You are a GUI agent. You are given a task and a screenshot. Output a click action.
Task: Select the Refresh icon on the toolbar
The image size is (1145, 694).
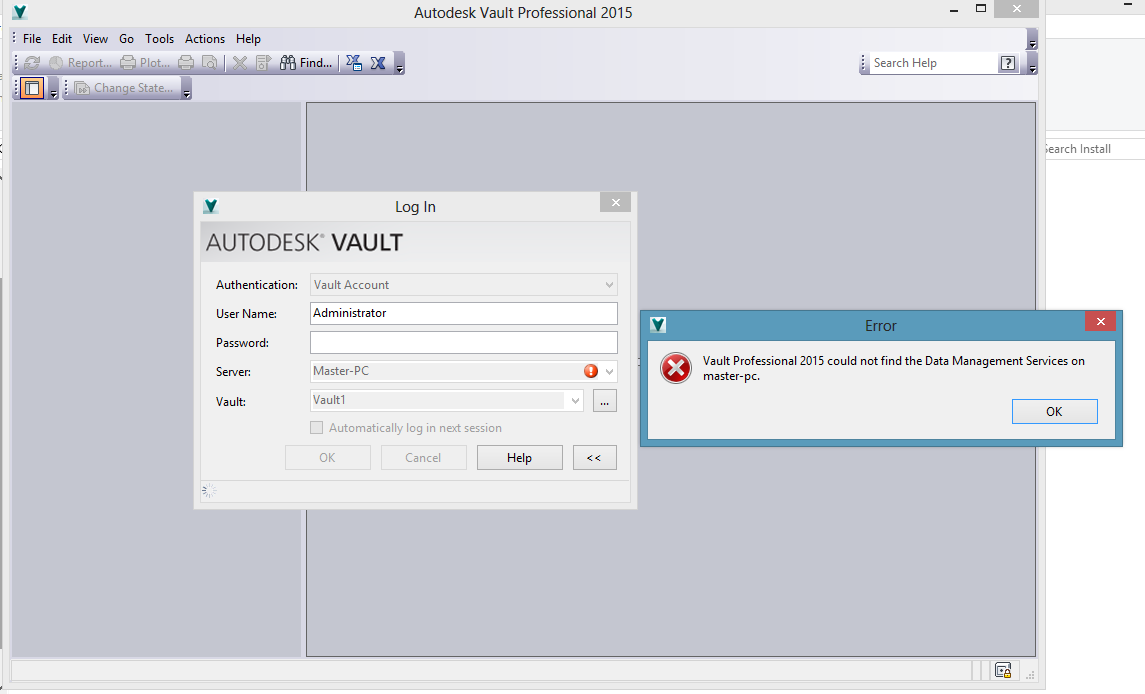tap(32, 63)
